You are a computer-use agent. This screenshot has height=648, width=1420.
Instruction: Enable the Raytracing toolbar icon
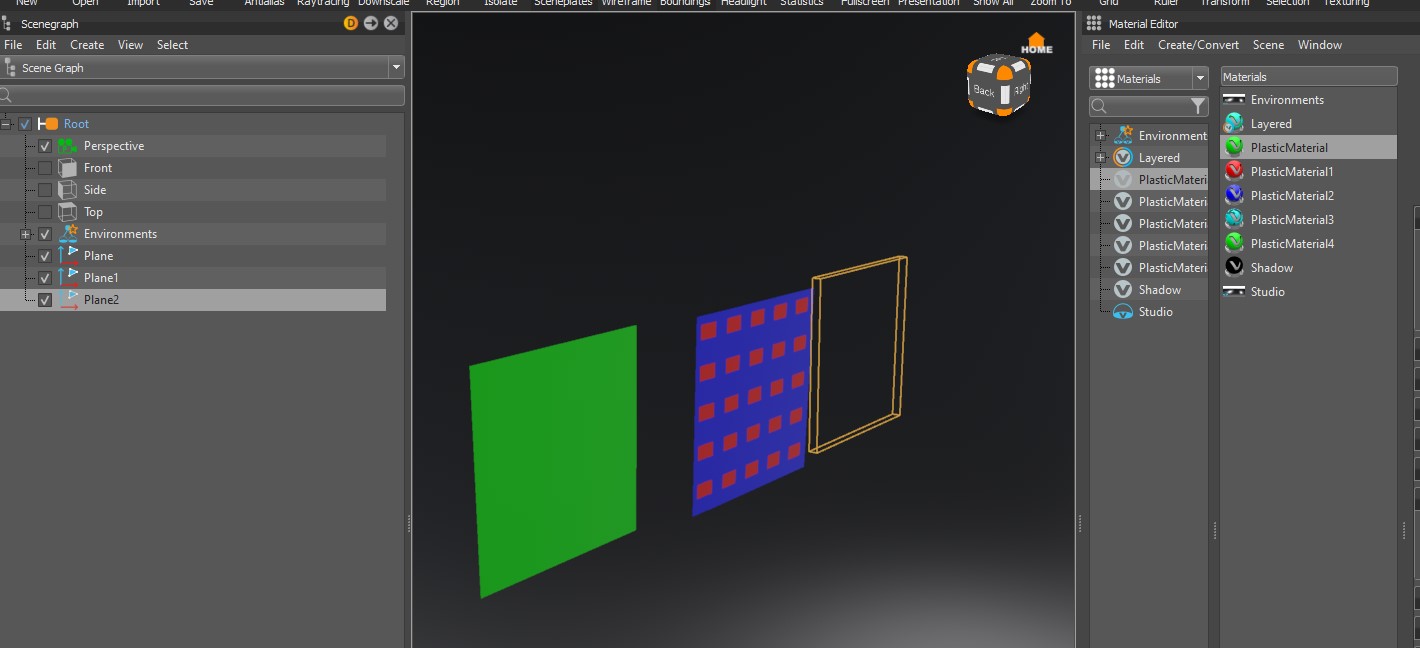click(321, 3)
